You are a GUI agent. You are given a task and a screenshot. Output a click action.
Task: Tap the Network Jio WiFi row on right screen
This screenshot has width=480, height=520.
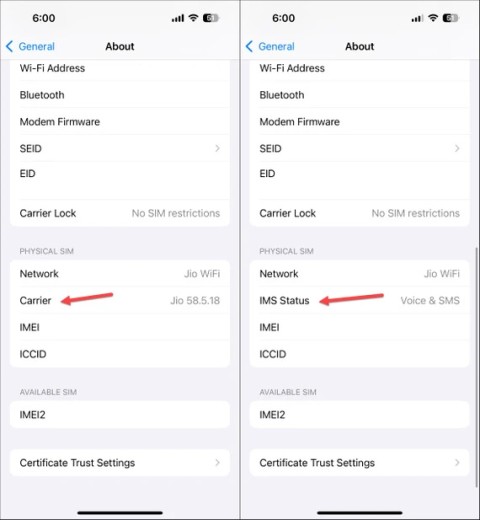[359, 274]
